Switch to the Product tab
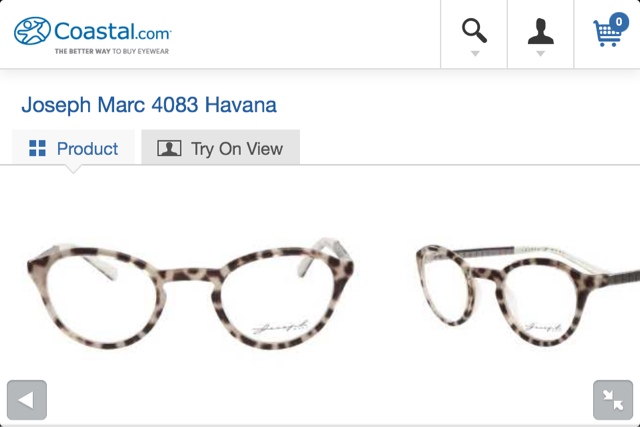Screen dimensions: 640x427 (73, 148)
